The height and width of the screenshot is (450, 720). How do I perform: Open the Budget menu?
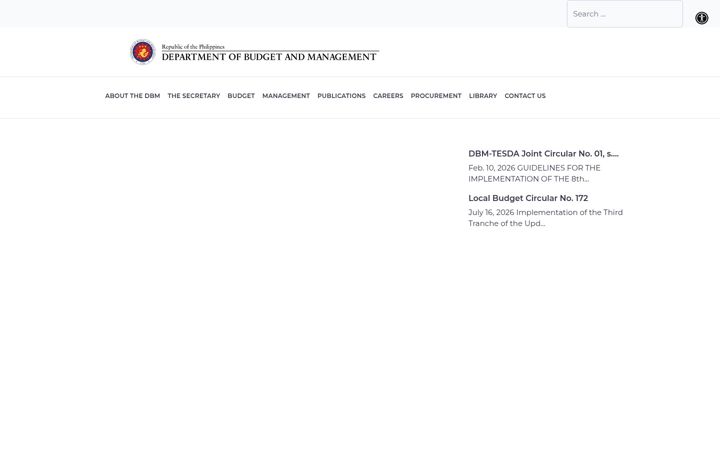[241, 96]
